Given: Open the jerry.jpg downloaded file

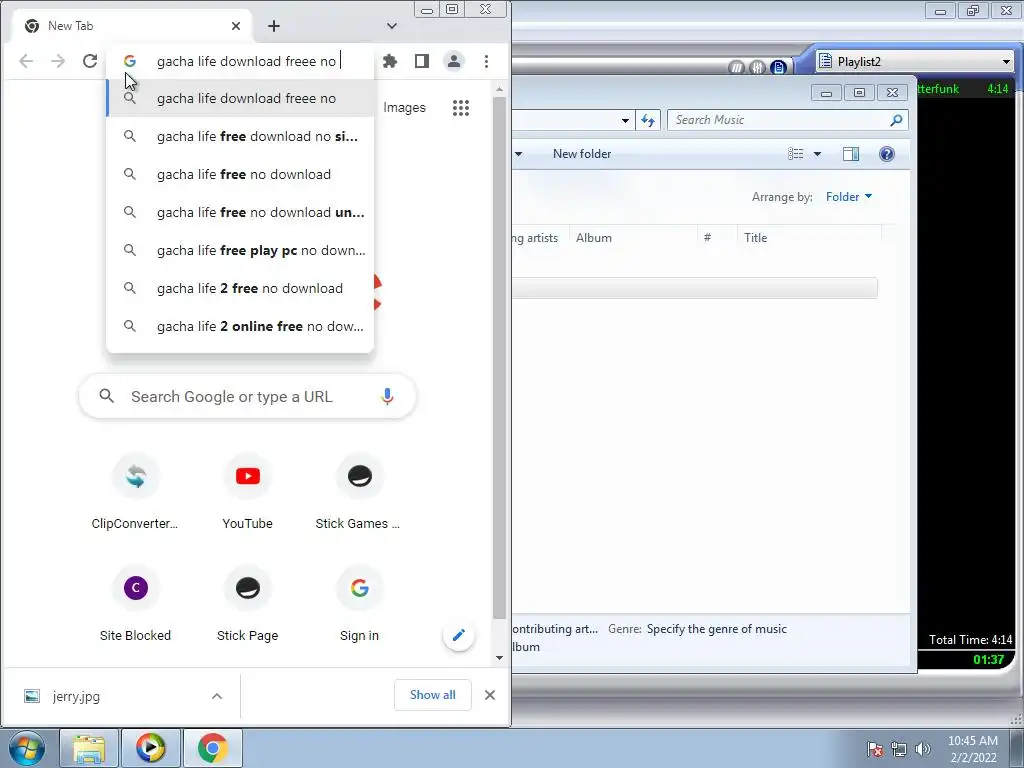Looking at the screenshot, I should (76, 696).
